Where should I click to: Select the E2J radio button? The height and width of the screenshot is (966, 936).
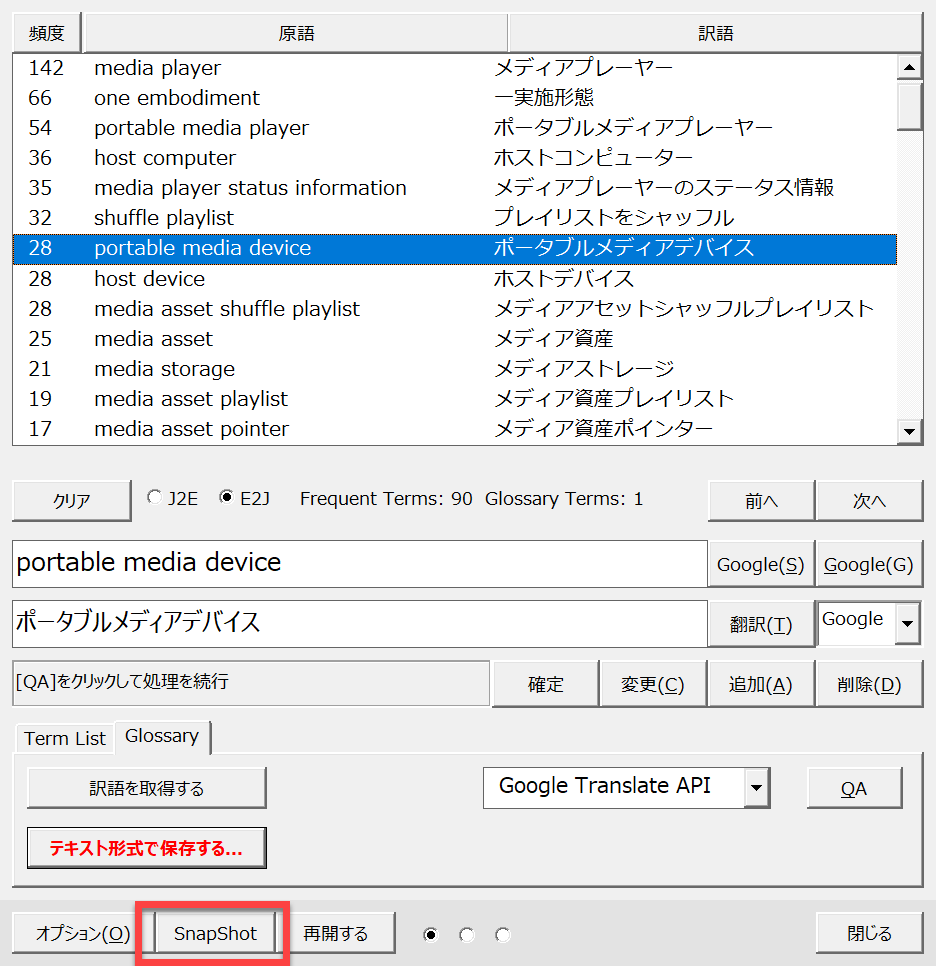pyautogui.click(x=226, y=498)
